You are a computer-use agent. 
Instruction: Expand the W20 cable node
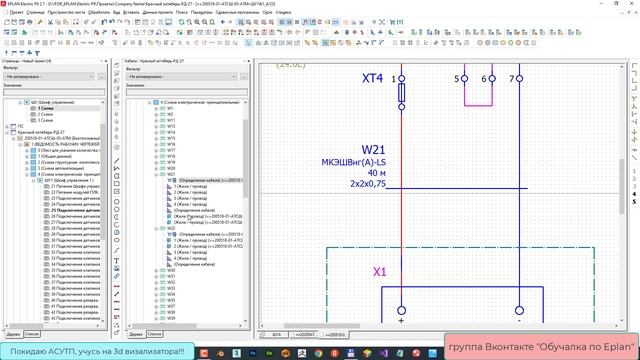[156, 168]
